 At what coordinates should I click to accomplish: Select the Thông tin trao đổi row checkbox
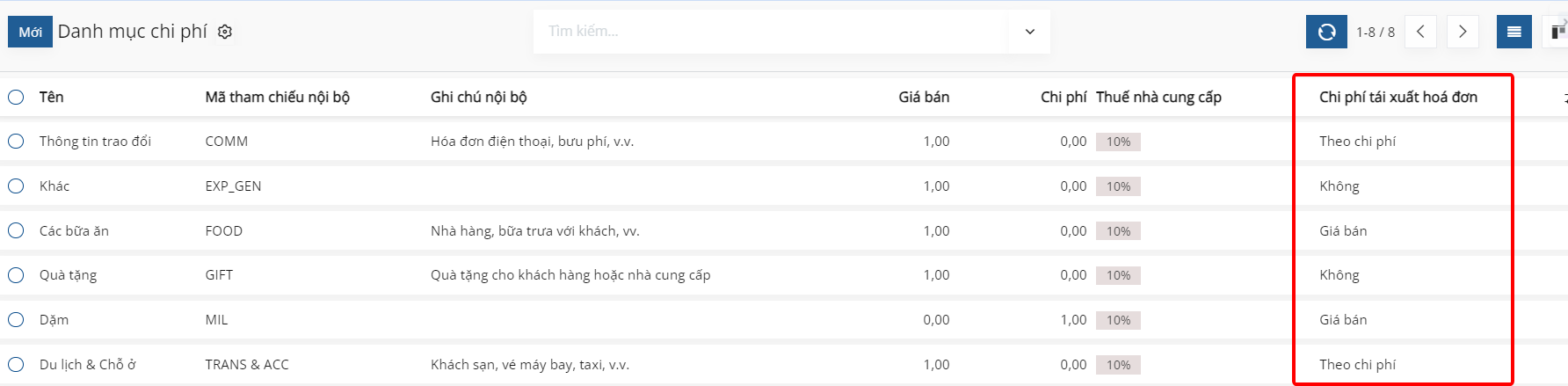16,141
